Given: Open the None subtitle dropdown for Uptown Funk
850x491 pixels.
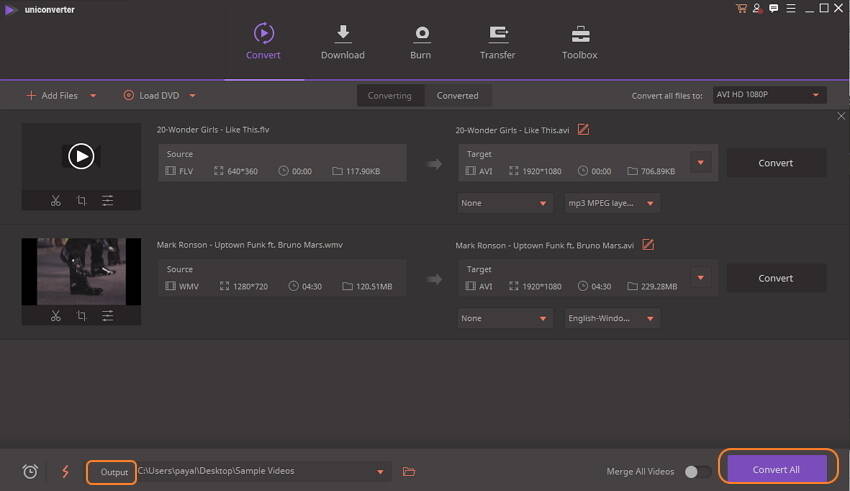Looking at the screenshot, I should (505, 319).
